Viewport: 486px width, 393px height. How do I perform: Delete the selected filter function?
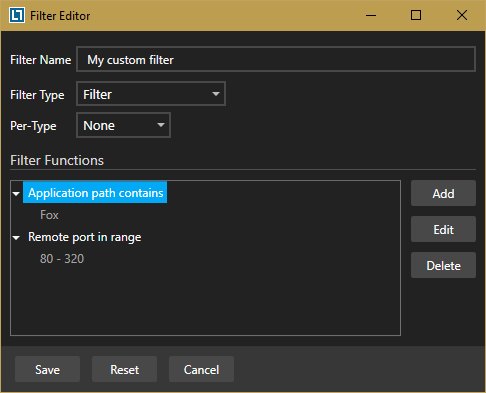pos(443,265)
